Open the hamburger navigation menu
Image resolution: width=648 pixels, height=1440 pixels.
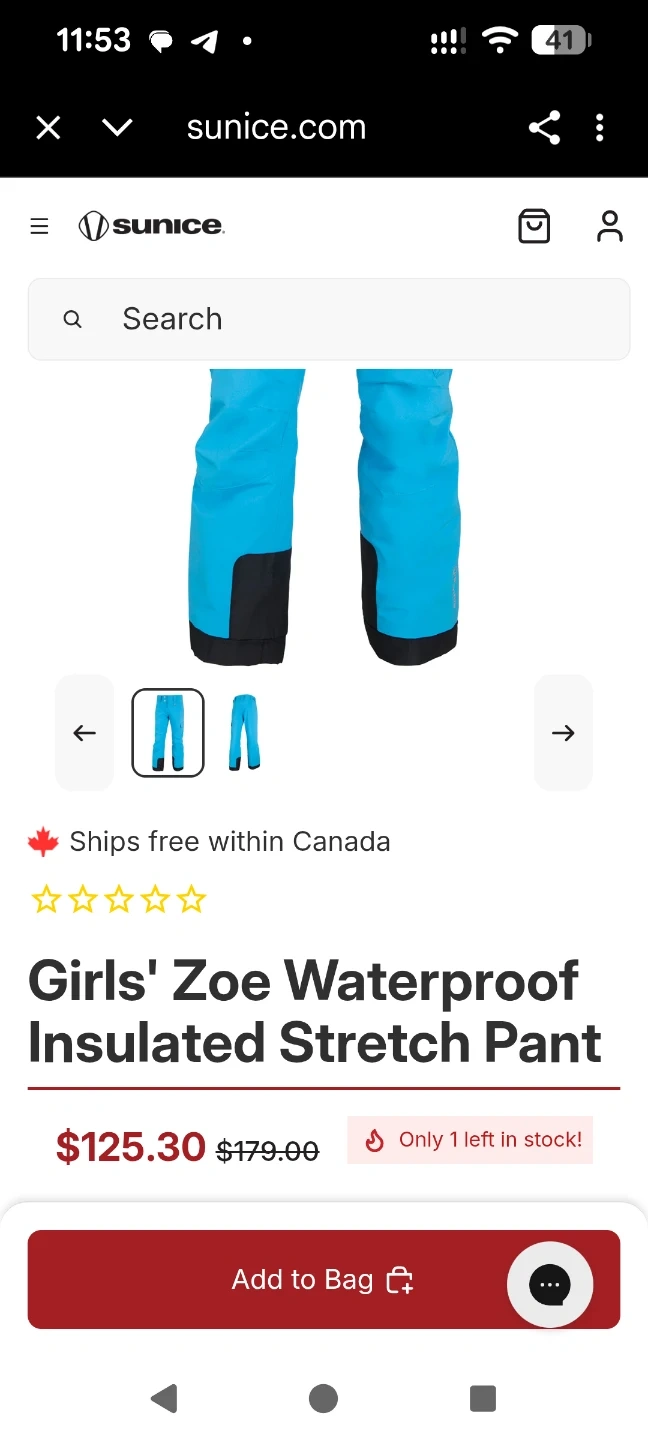(39, 227)
